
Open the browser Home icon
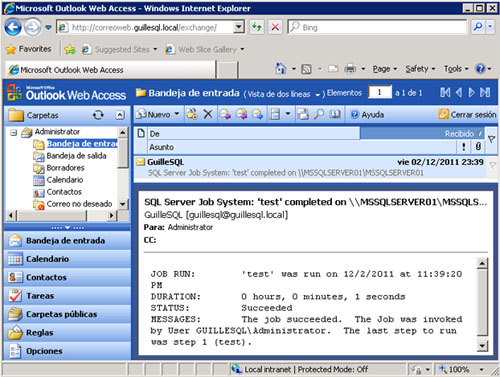[x=280, y=69]
